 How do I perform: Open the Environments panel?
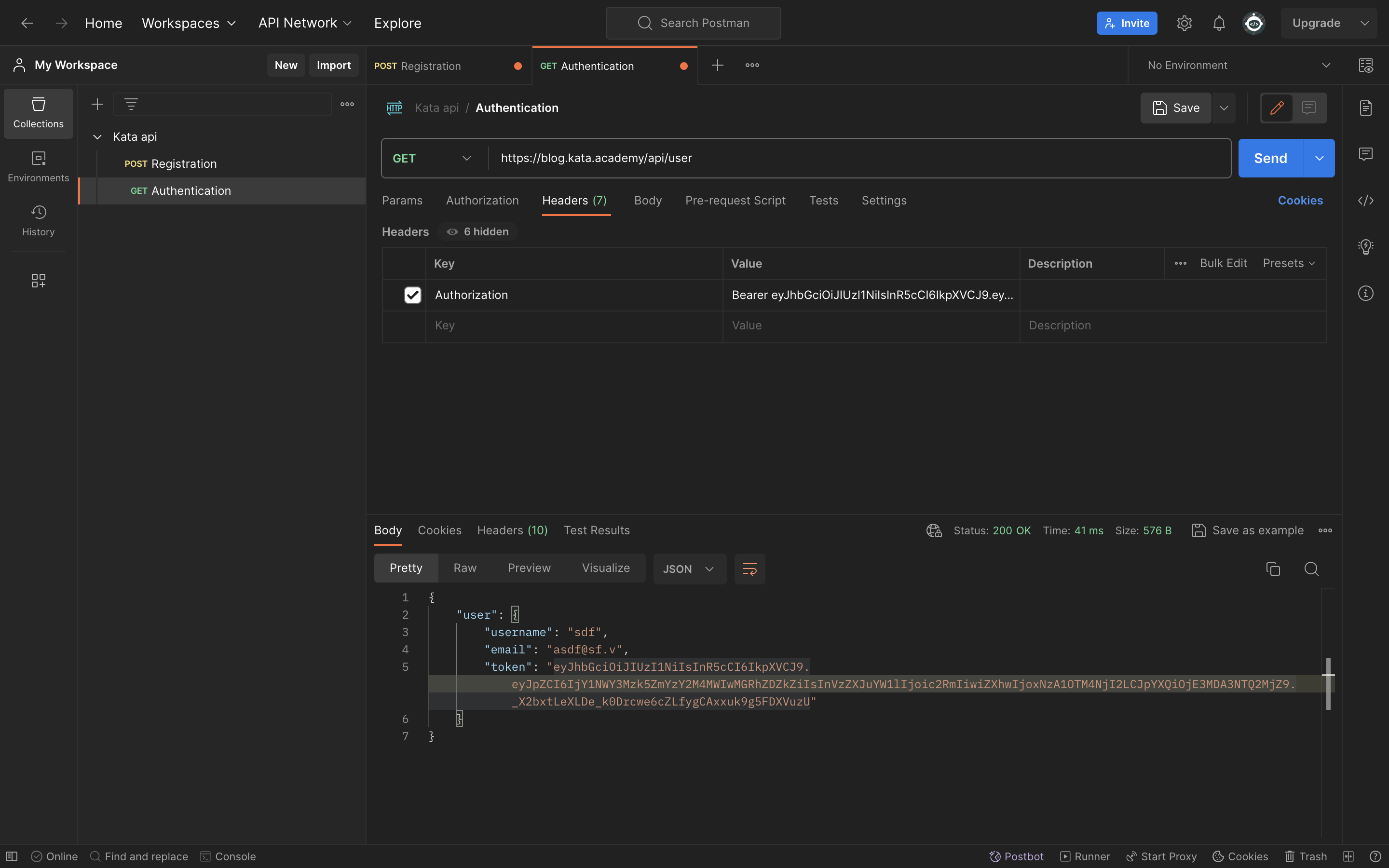[38, 166]
